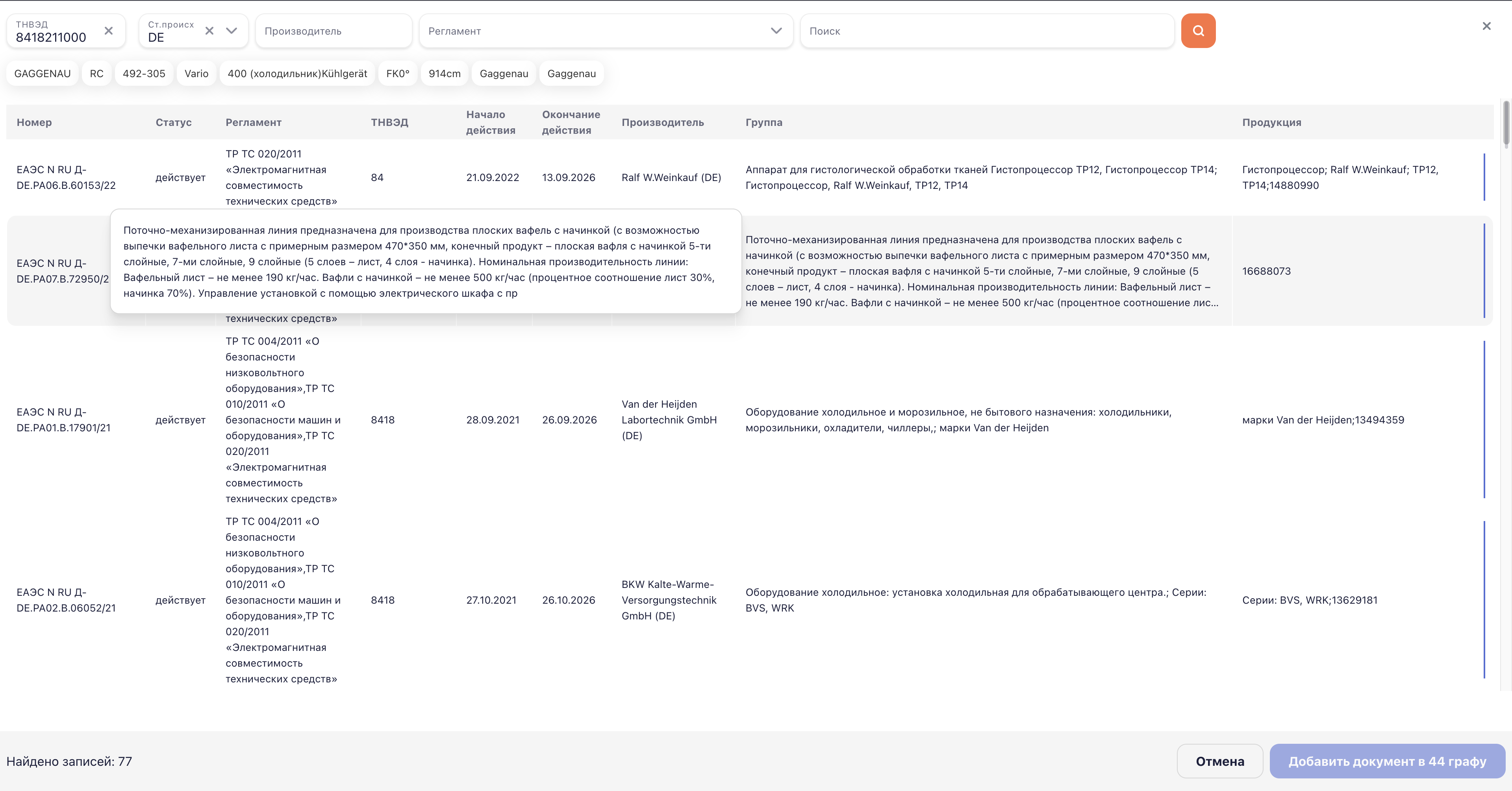Clear the DE country of origin value
The image size is (1512, 791).
(x=209, y=31)
